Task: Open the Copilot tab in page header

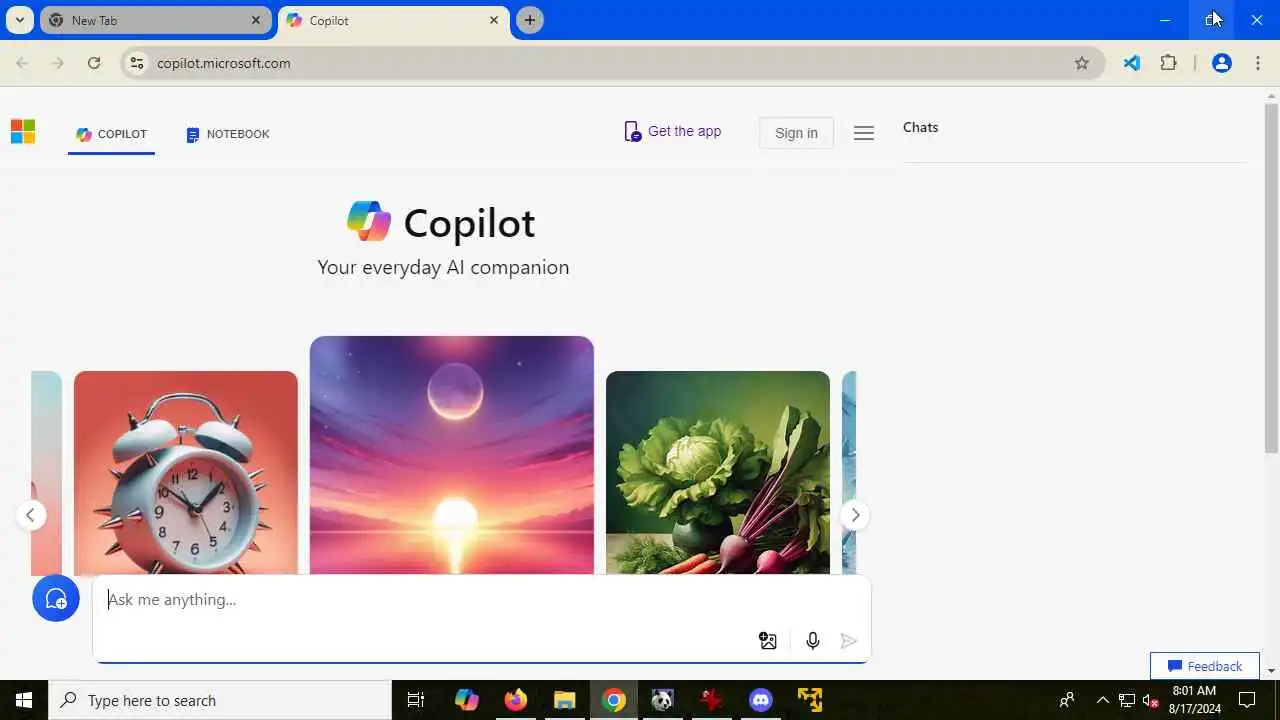Action: click(111, 134)
